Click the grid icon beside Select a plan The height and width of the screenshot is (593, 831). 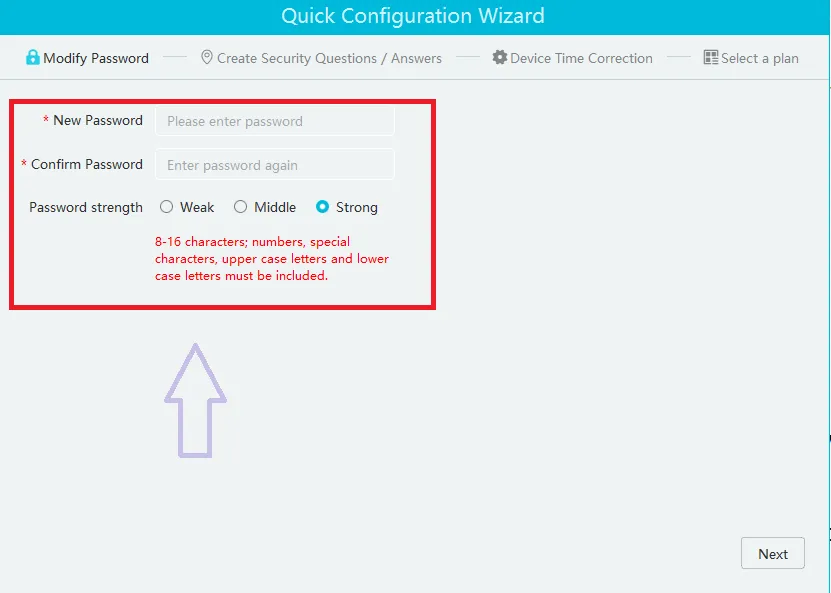pyautogui.click(x=712, y=58)
